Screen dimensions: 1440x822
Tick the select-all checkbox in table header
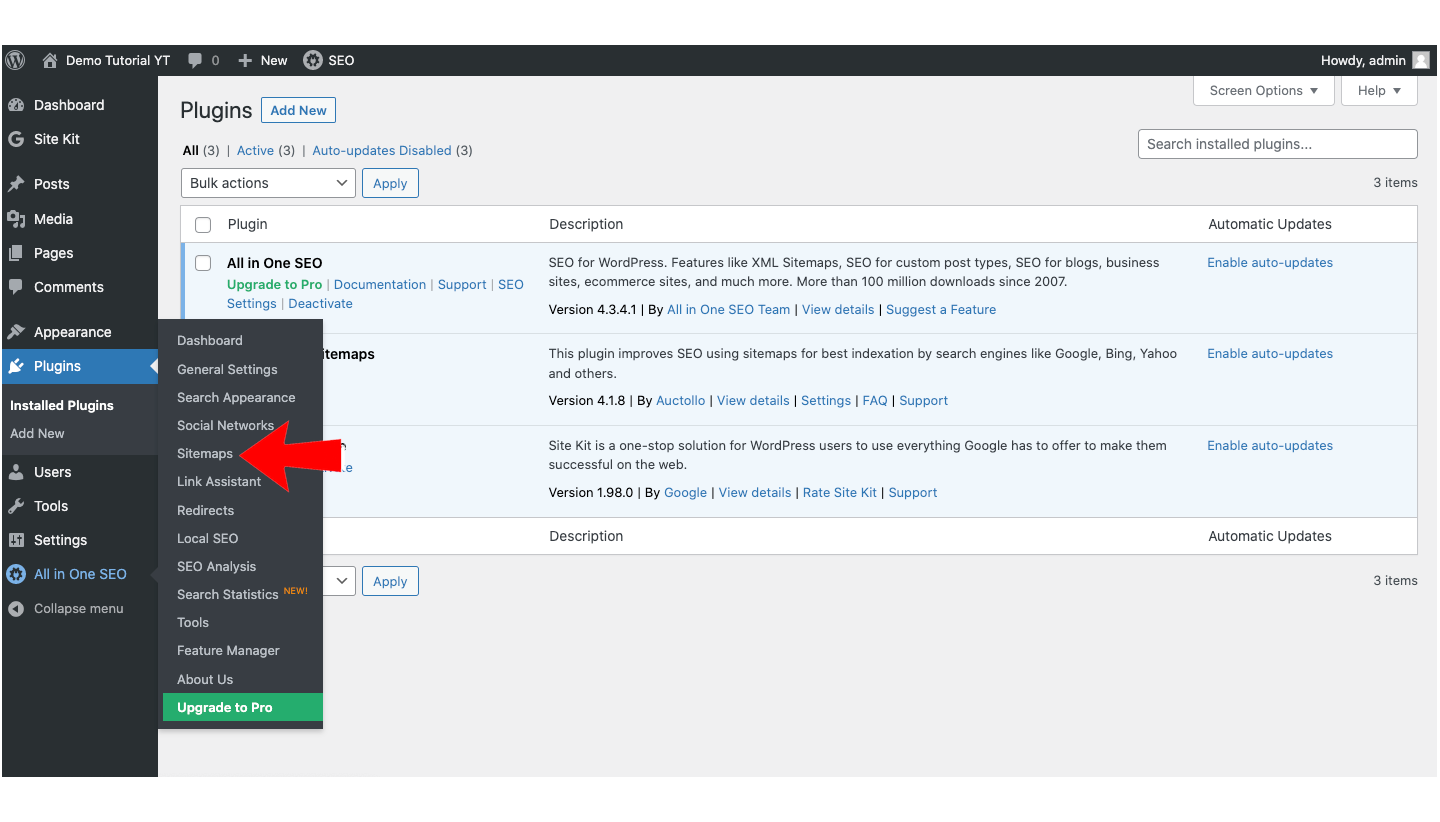point(203,225)
